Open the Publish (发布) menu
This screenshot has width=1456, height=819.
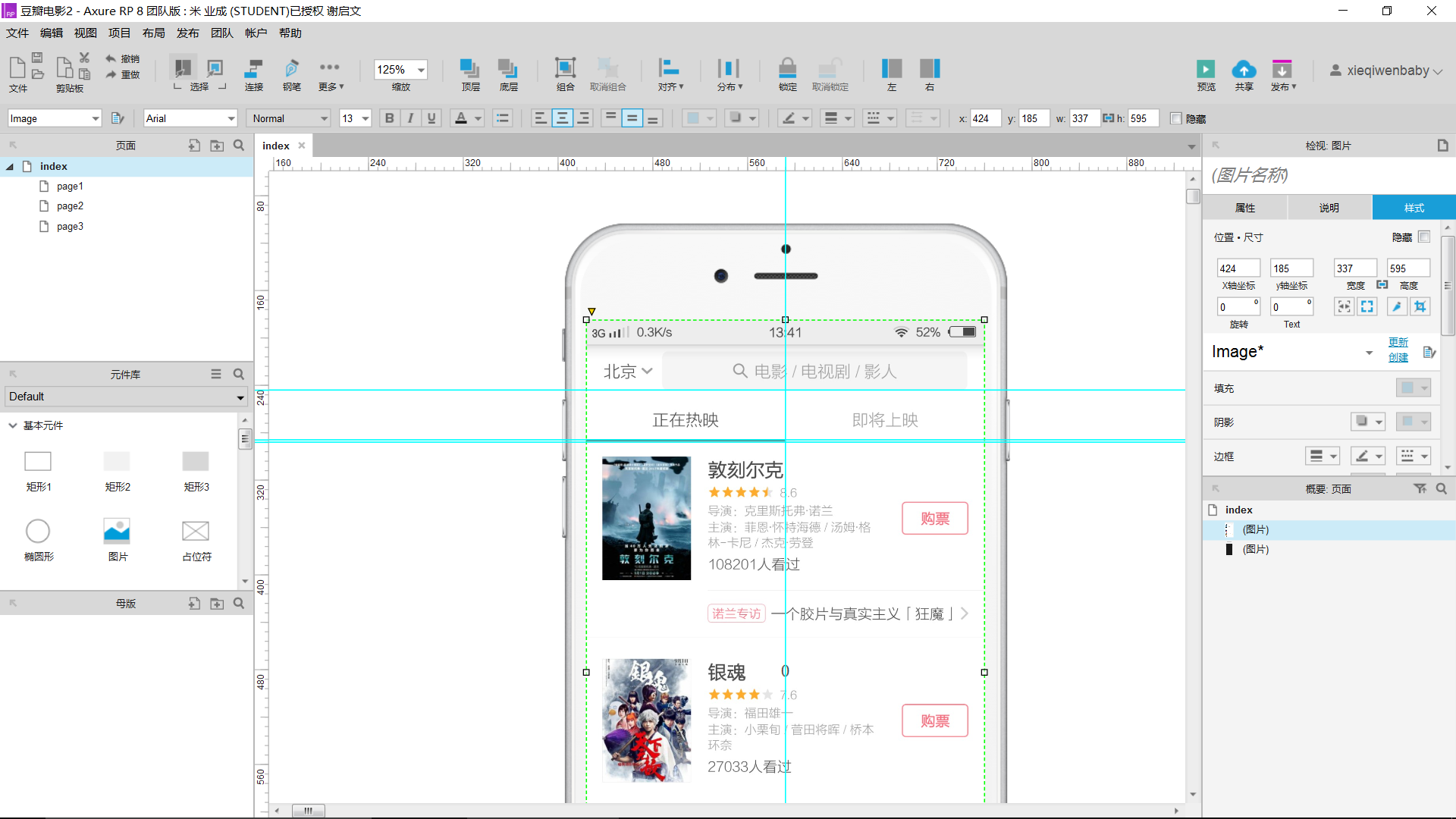click(x=1283, y=74)
